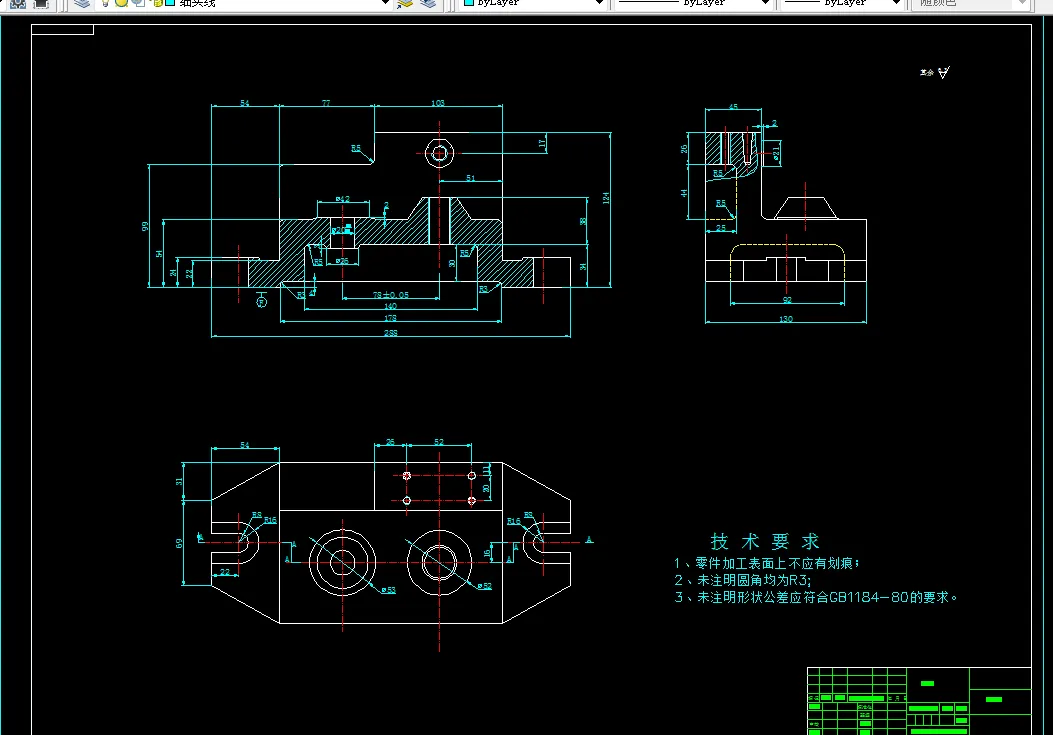The width and height of the screenshot is (1053, 735).
Task: Toggle the layer lock icon
Action: click(x=158, y=3)
